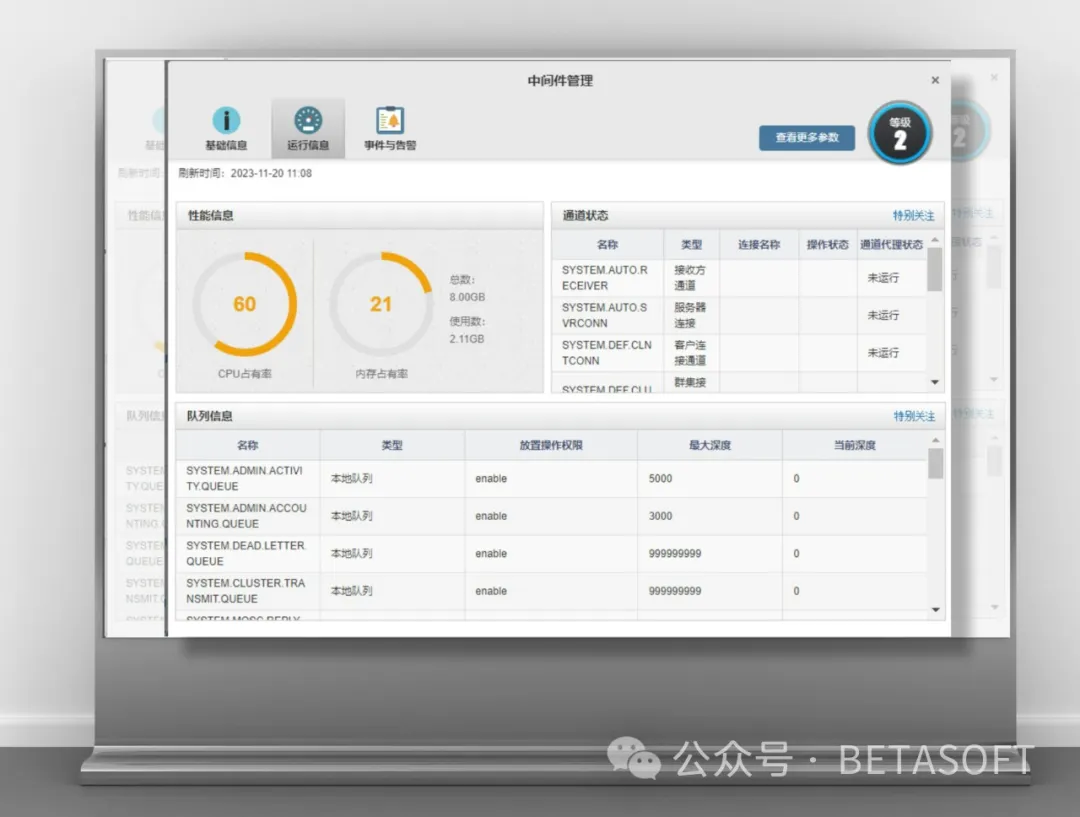Click 未运行 status of SYSTEM.AUTO.RECEIVER
The image size is (1080, 817).
883,278
